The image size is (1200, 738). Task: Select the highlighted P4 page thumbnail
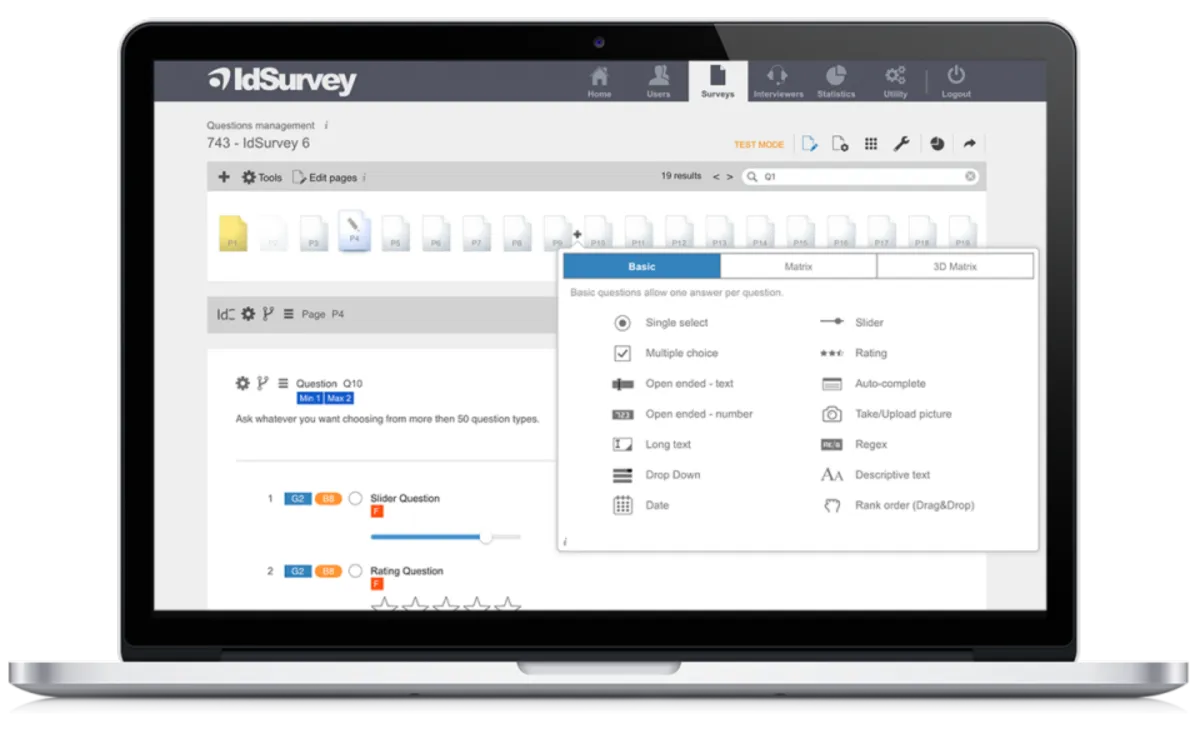click(x=354, y=230)
